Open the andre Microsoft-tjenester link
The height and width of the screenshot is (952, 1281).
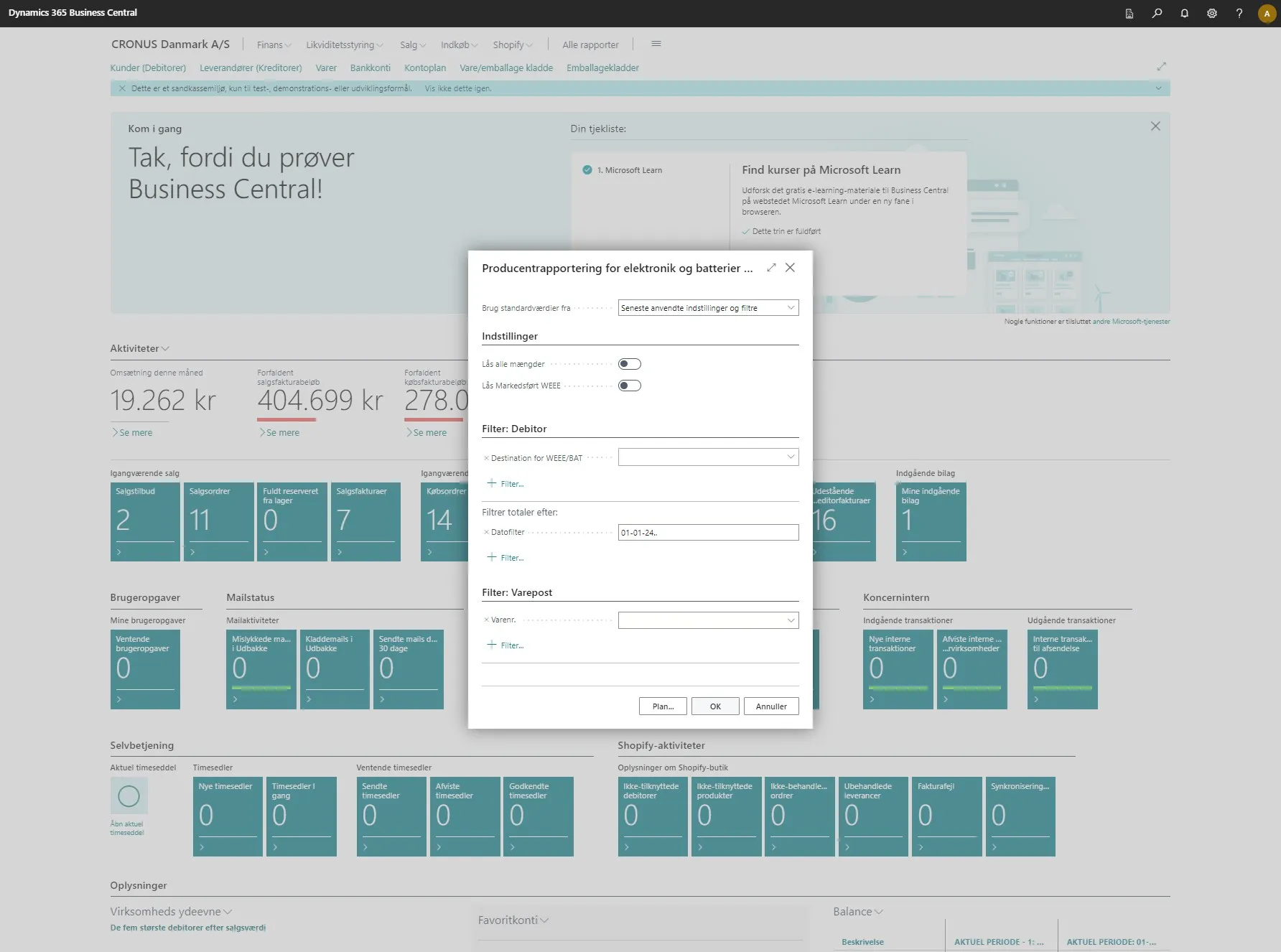[1131, 322]
